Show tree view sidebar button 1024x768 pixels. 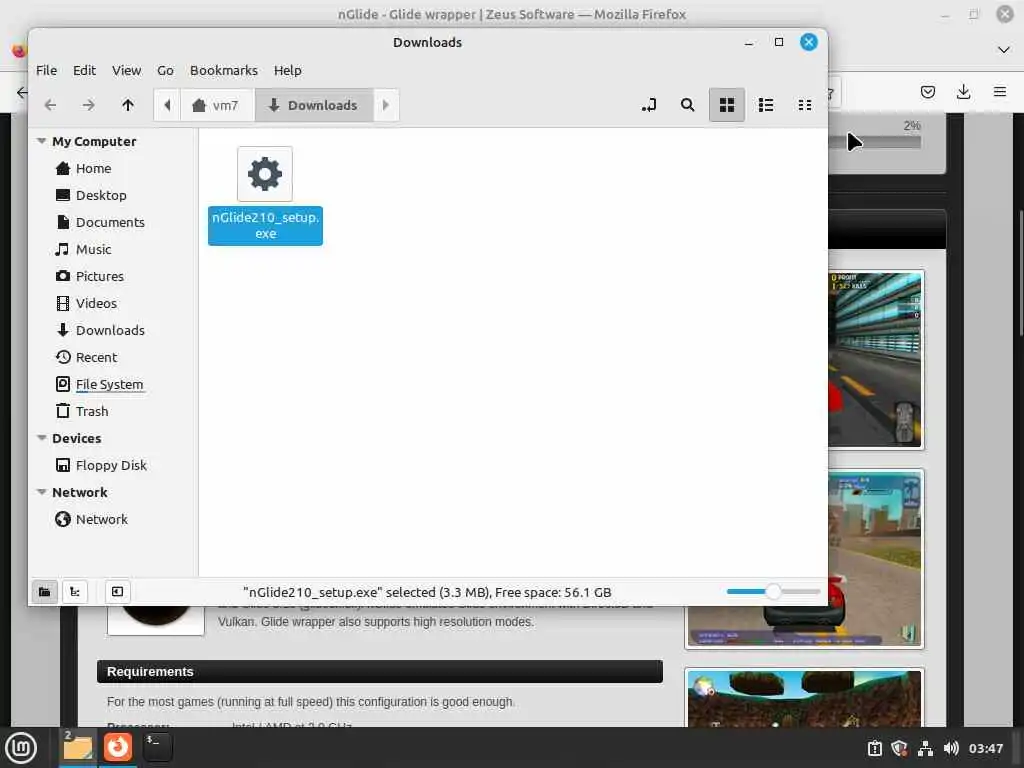coord(75,592)
